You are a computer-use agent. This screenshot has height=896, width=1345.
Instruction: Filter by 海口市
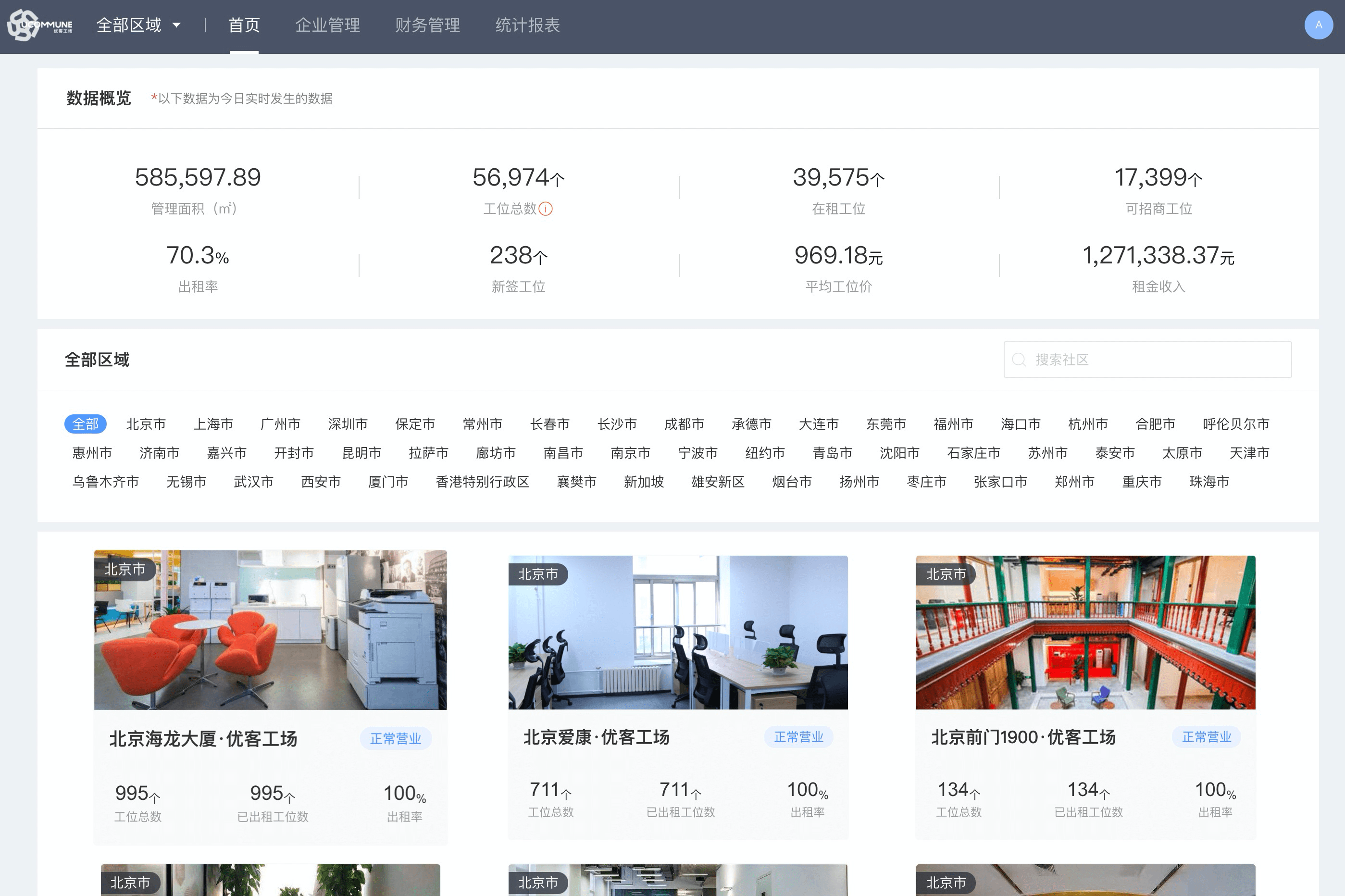pos(1021,424)
